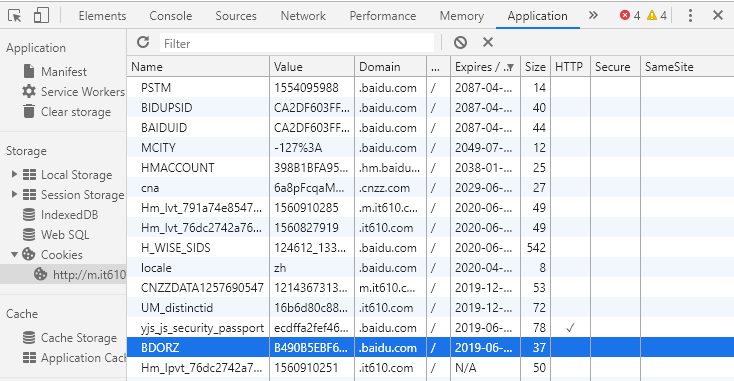
Task: Click the Cookies cookie icon
Action: point(29,254)
